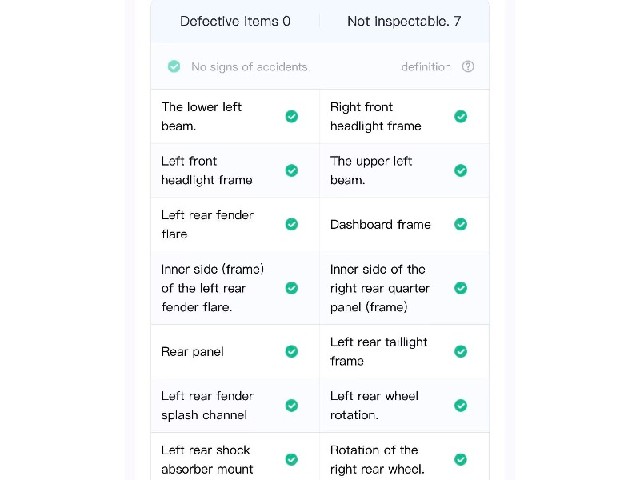The width and height of the screenshot is (640, 480).
Task: Click the No signs of accidents label
Action: tap(249, 67)
